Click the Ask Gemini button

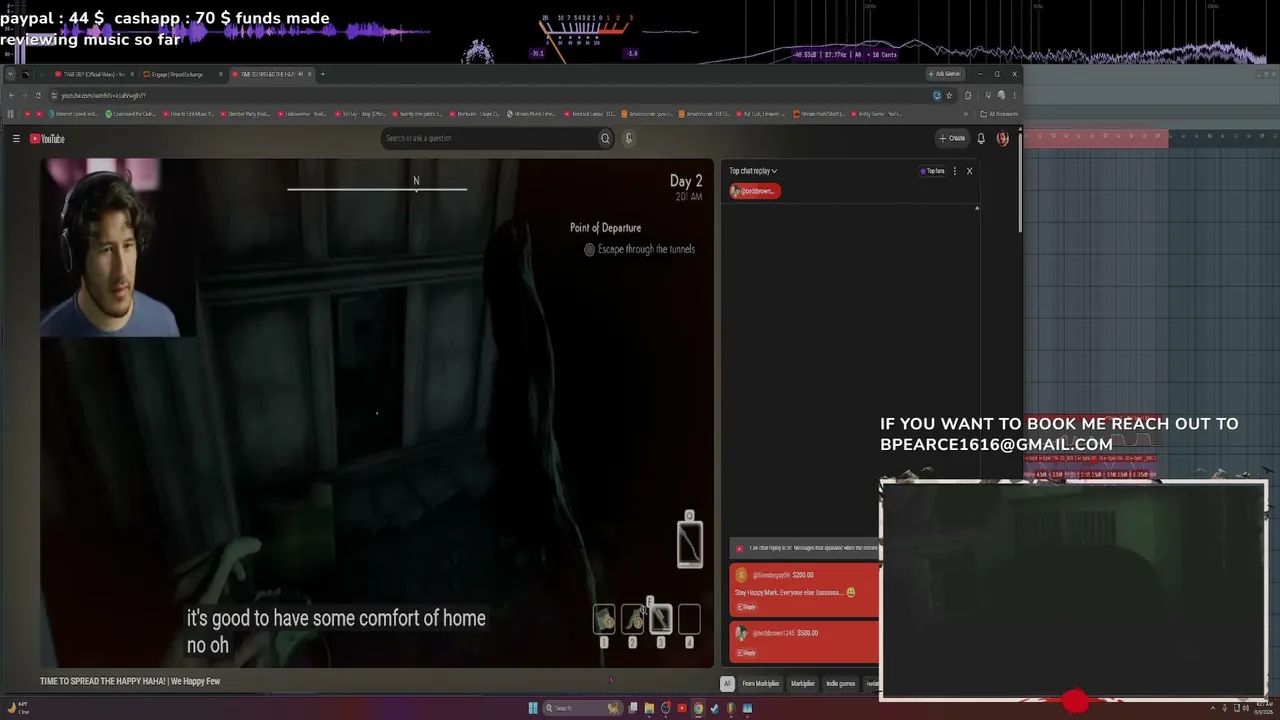pyautogui.click(x=944, y=74)
